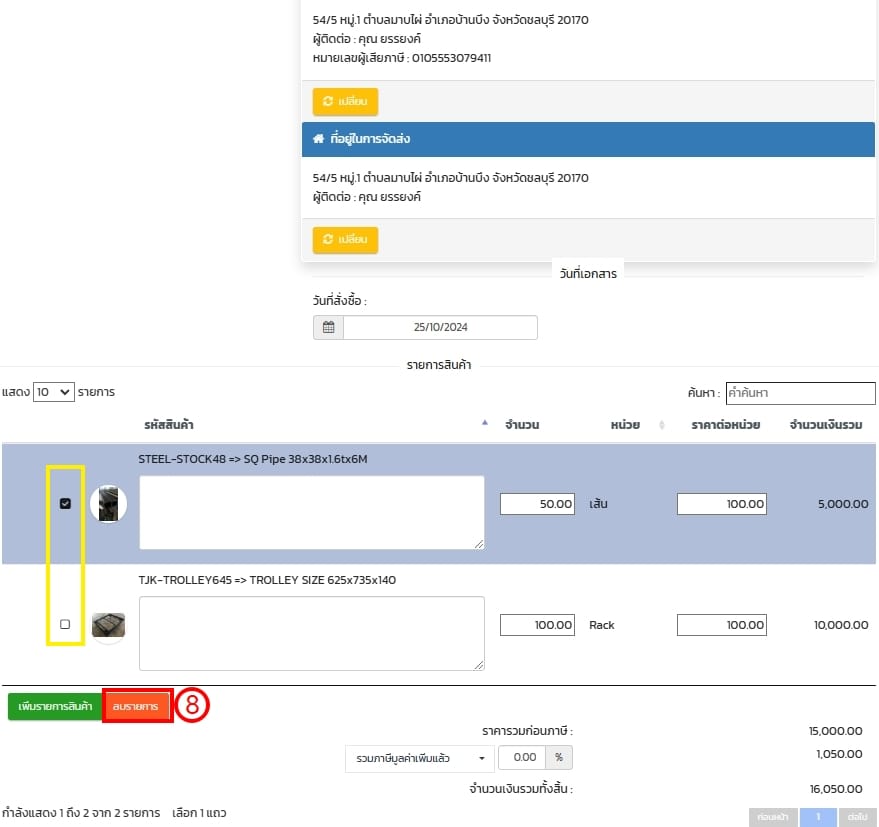The height and width of the screenshot is (827, 879).
Task: Open the แสดง rows-per-page dropdown
Action: pos(54,392)
